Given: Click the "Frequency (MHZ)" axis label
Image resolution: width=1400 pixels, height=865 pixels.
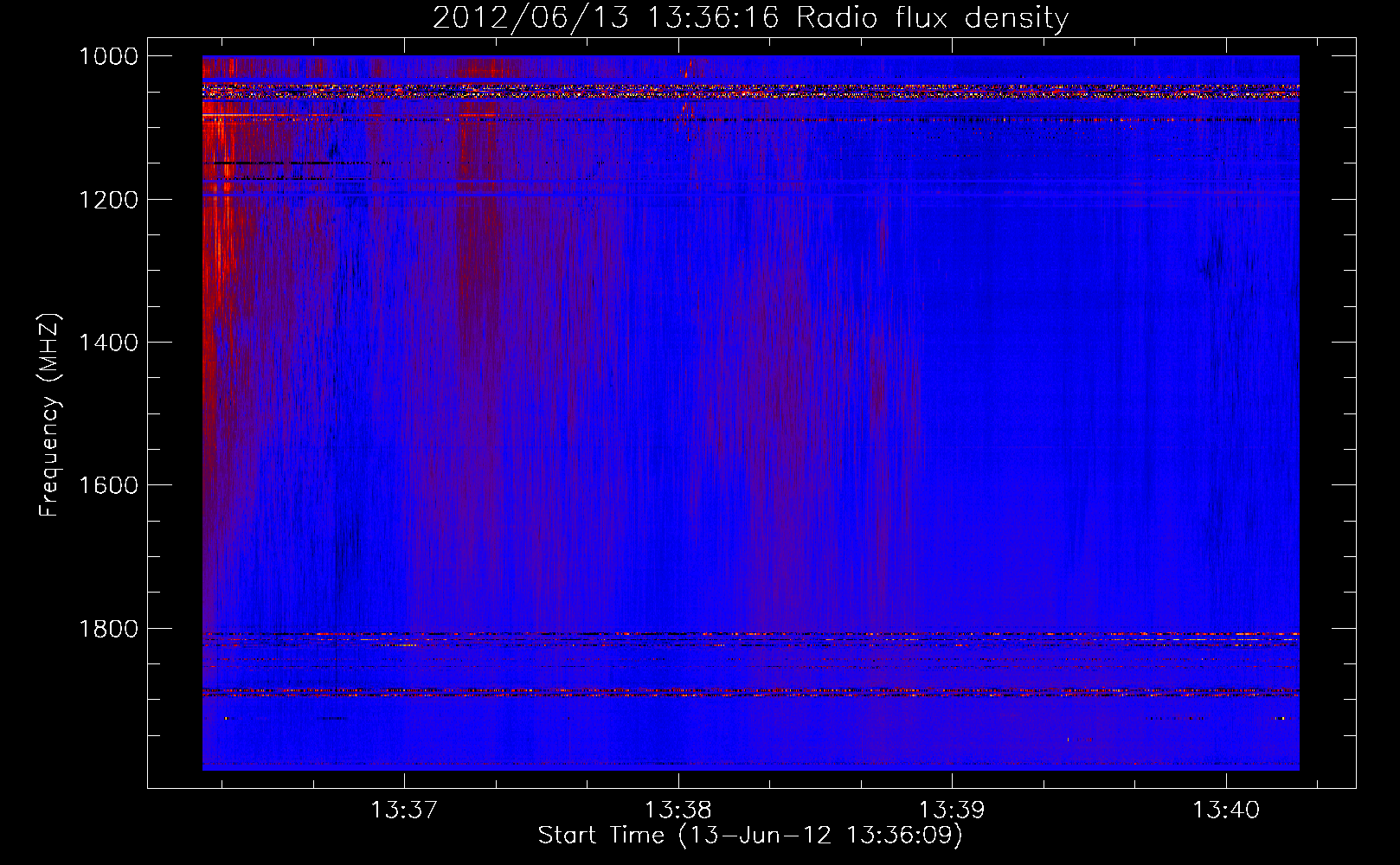Looking at the screenshot, I should coord(49,415).
